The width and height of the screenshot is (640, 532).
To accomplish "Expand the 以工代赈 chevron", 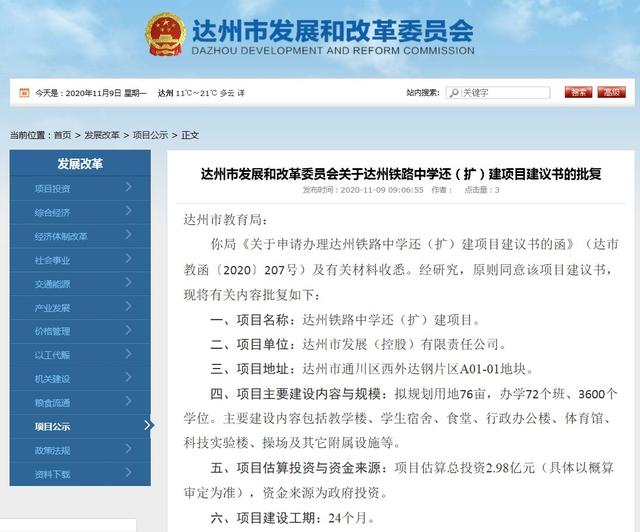I will tap(129, 353).
